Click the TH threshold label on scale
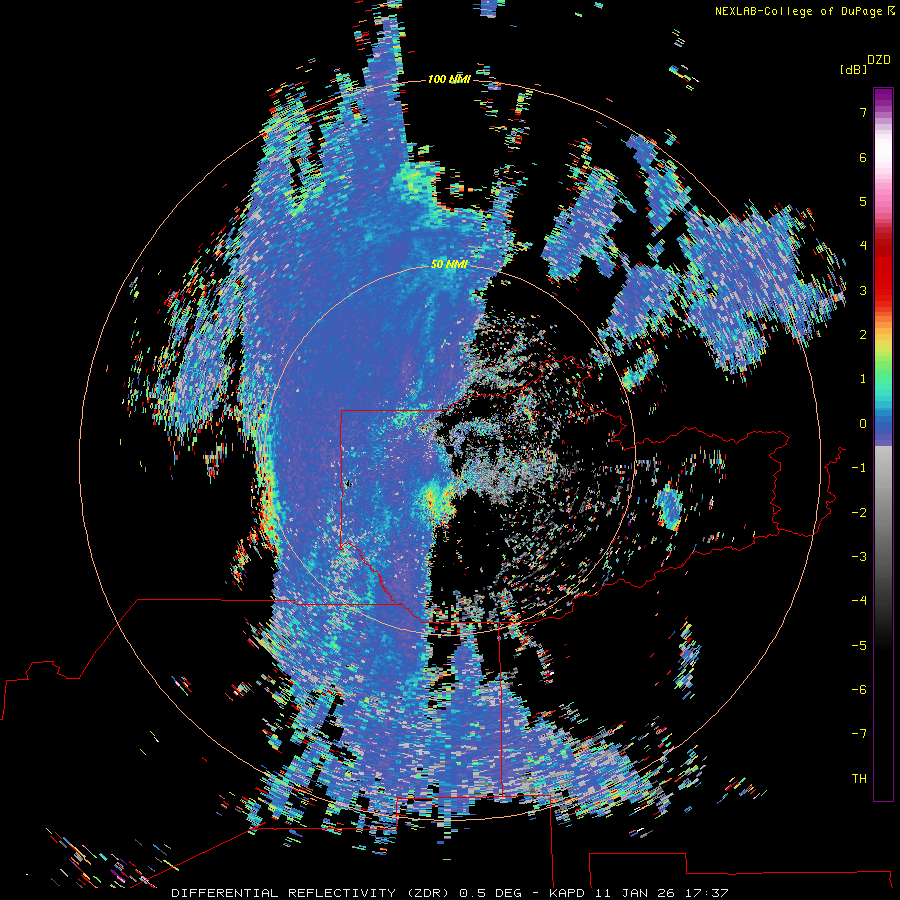The height and width of the screenshot is (900, 900). [x=859, y=779]
